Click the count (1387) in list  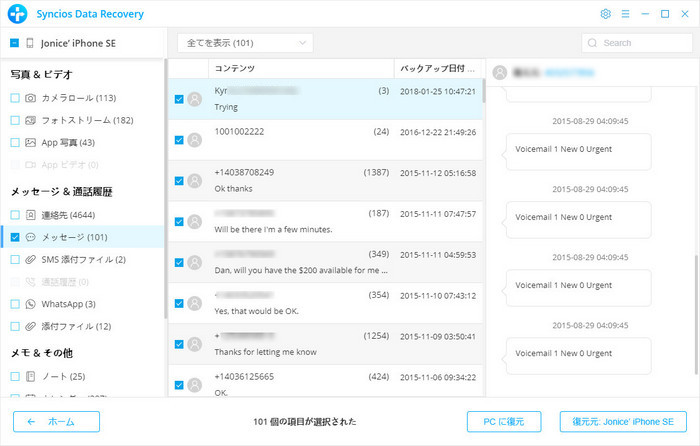click(x=376, y=172)
